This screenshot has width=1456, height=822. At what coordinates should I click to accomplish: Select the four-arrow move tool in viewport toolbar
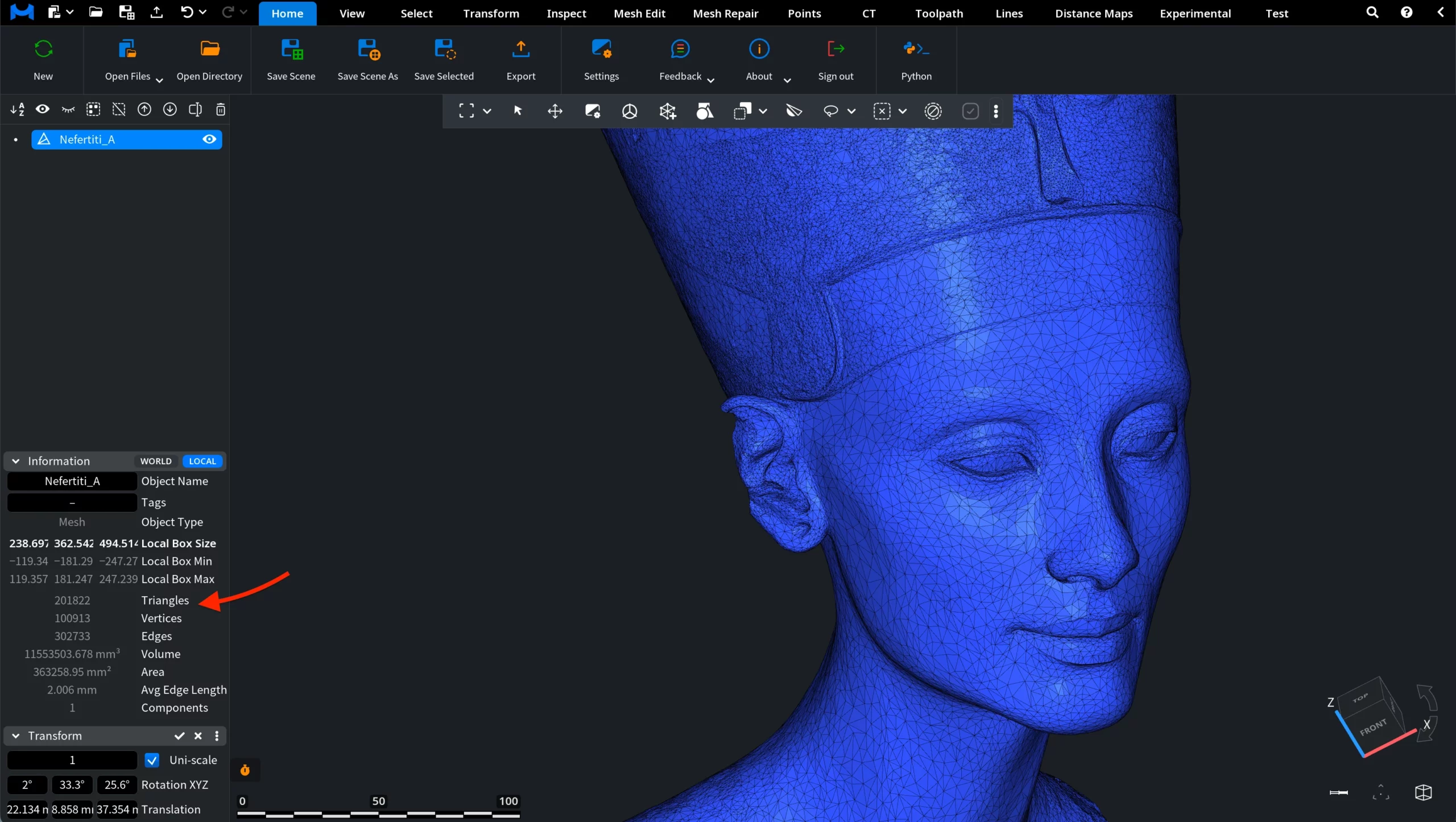(x=555, y=111)
